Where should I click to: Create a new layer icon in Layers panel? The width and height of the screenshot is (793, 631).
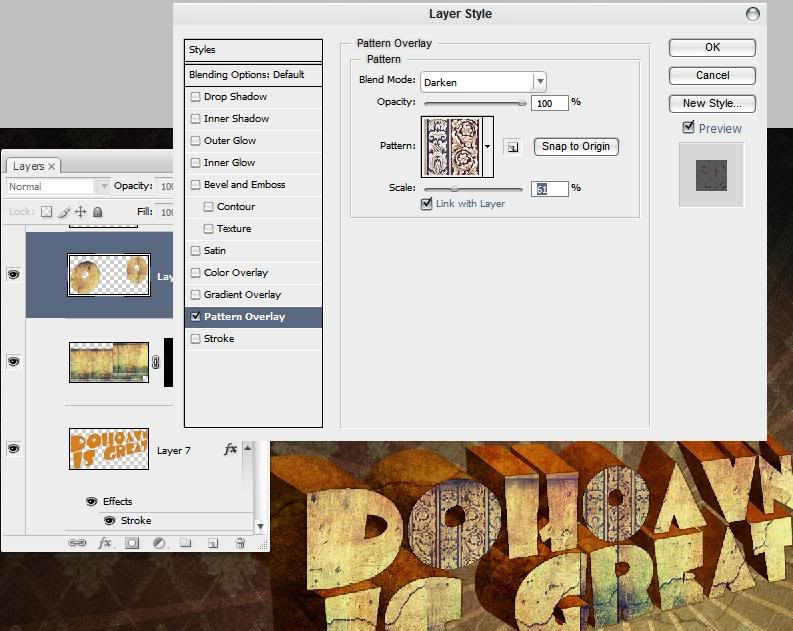point(213,543)
